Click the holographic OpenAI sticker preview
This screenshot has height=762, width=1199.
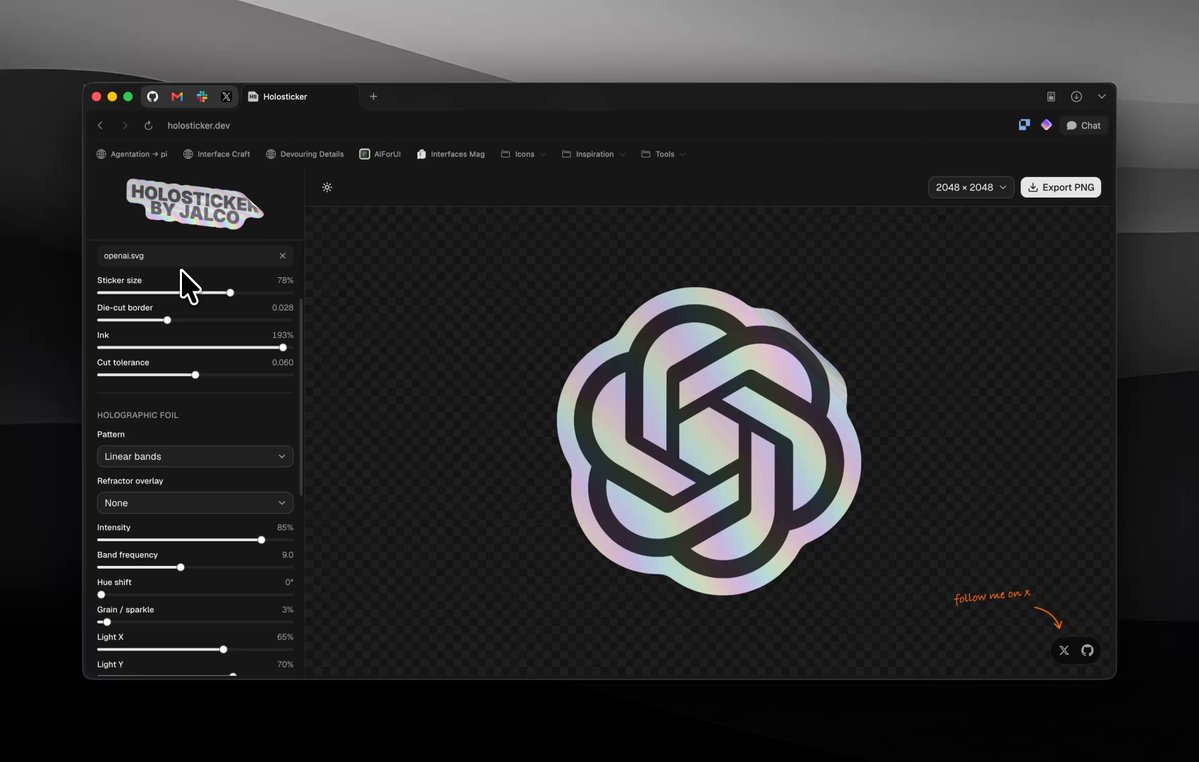709,441
